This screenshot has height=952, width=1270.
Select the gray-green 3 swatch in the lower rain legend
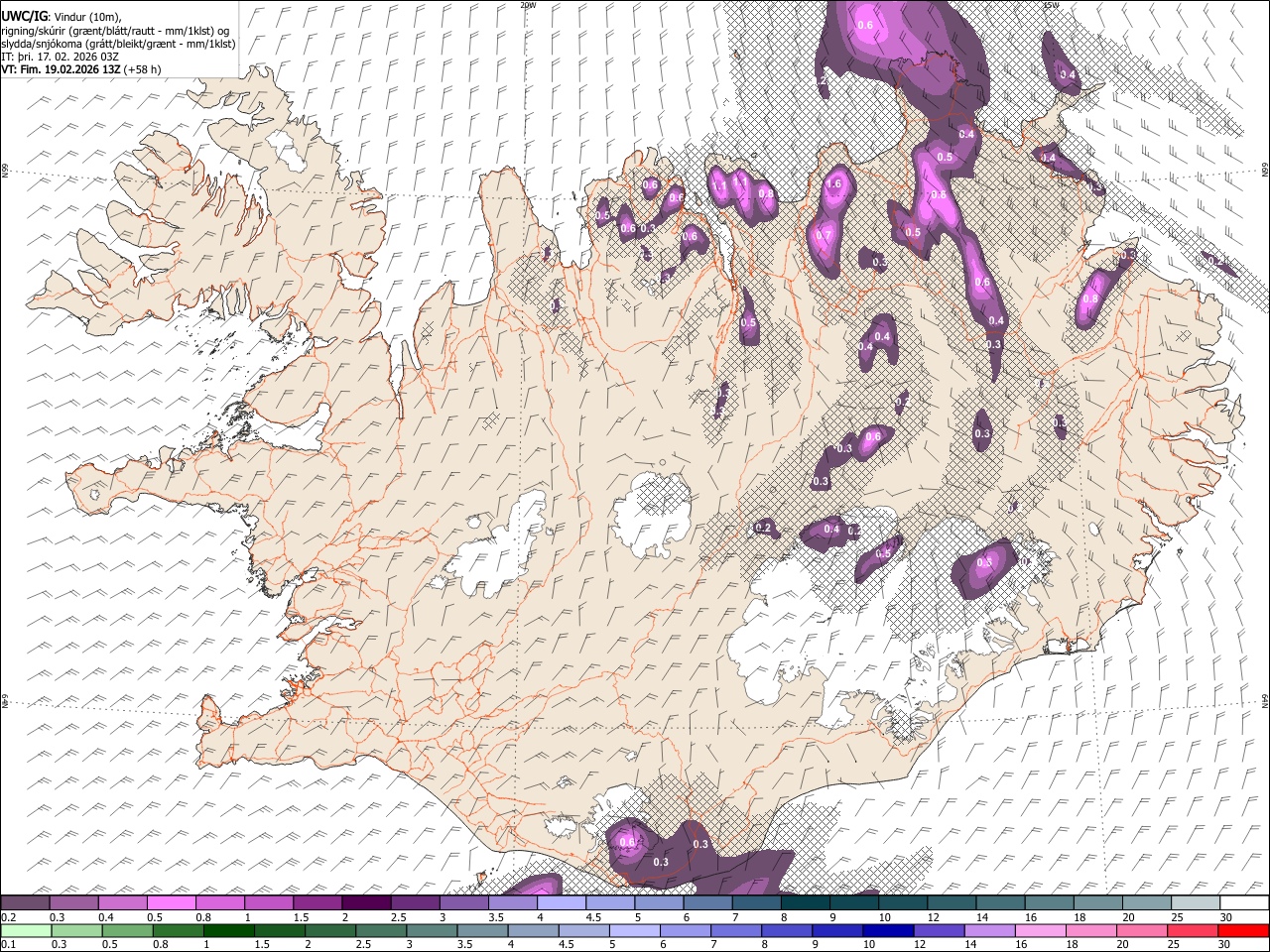432,930
